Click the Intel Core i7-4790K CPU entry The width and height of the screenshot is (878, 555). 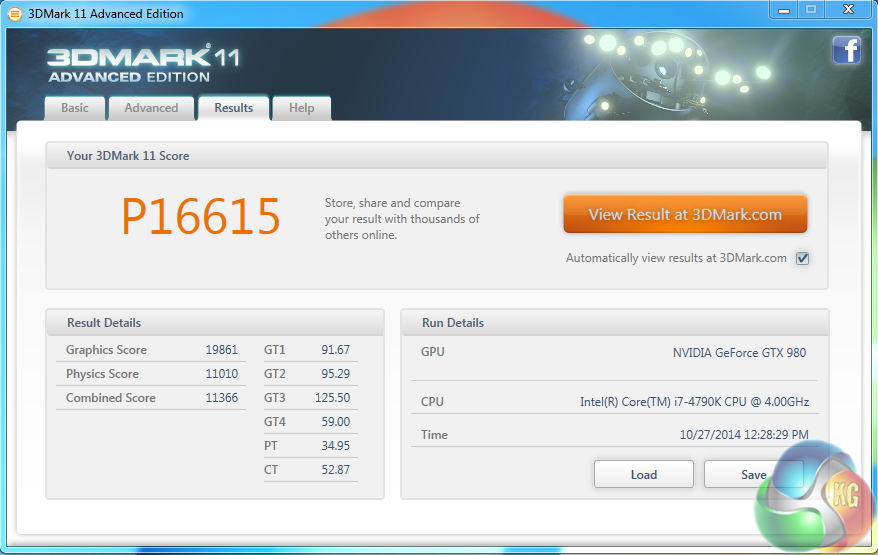coord(694,402)
